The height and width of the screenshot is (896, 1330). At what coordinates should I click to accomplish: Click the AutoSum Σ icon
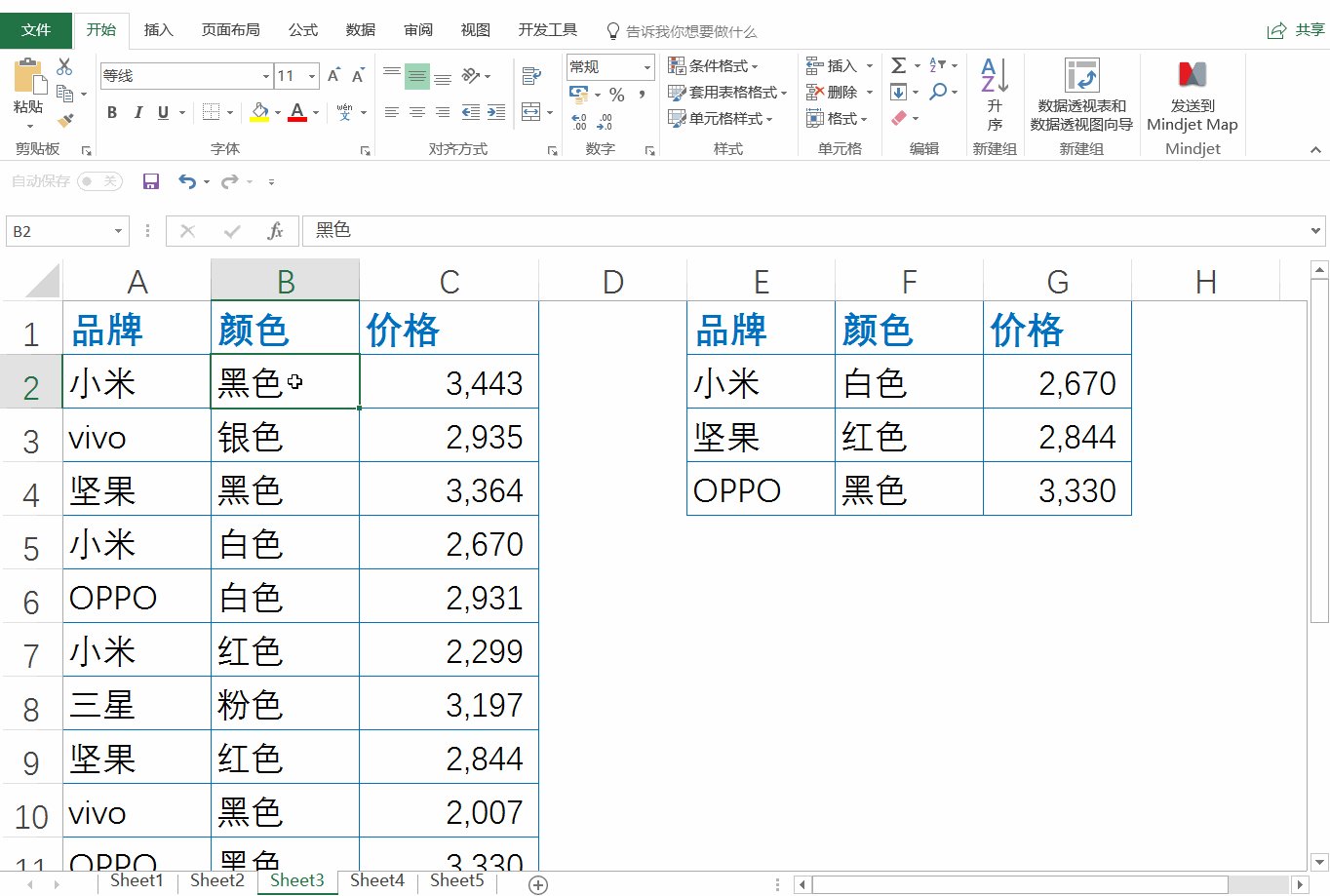[x=898, y=64]
